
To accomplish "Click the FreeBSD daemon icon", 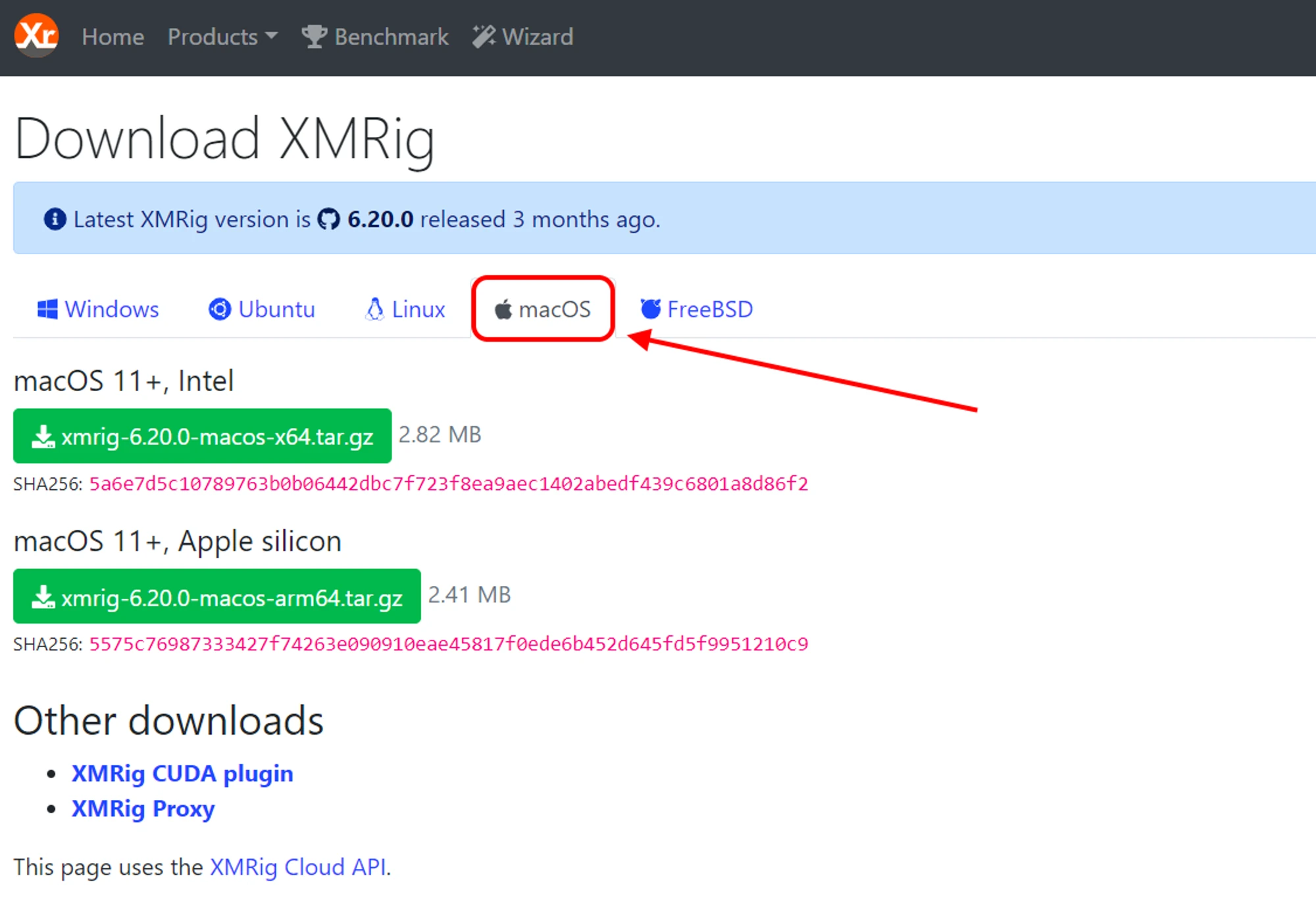I will coord(650,309).
